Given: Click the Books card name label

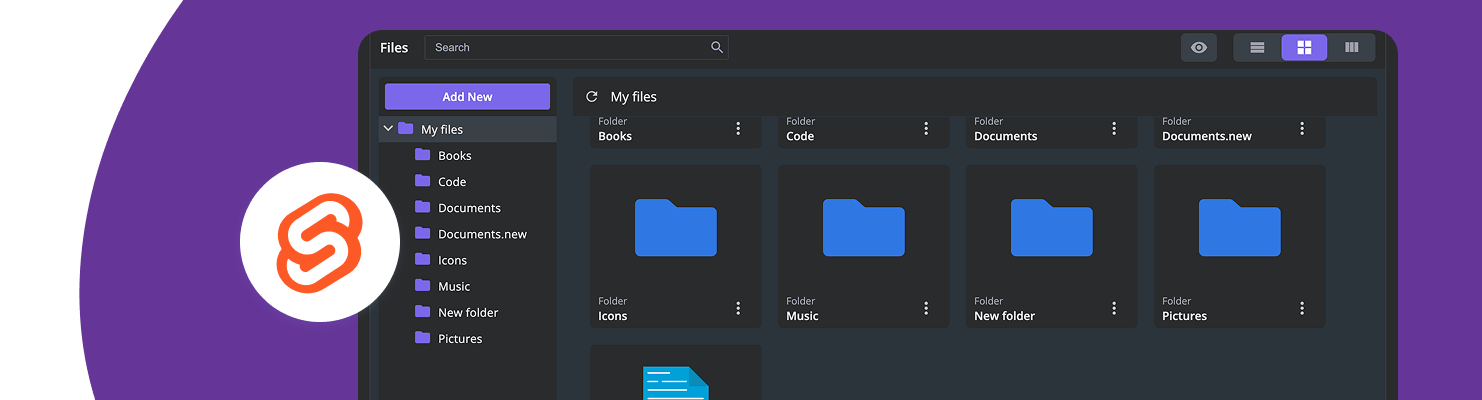Looking at the screenshot, I should pyautogui.click(x=615, y=136).
